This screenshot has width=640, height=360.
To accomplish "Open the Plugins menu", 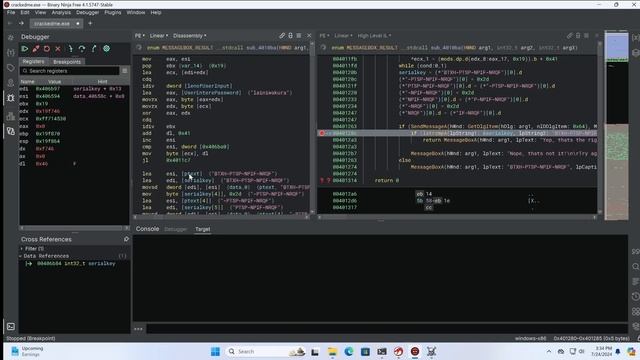I will click(x=113, y=13).
